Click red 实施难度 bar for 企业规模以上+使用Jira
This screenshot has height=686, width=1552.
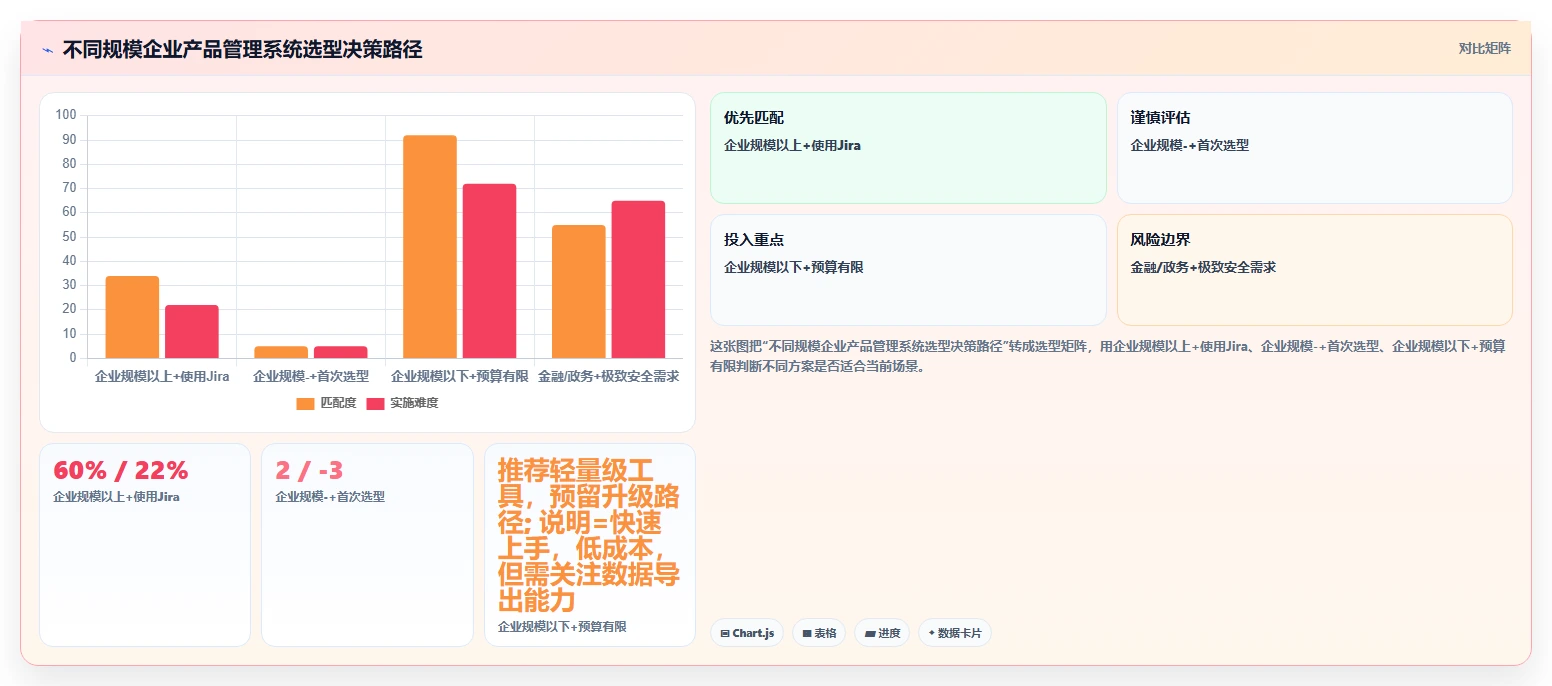(x=192, y=331)
